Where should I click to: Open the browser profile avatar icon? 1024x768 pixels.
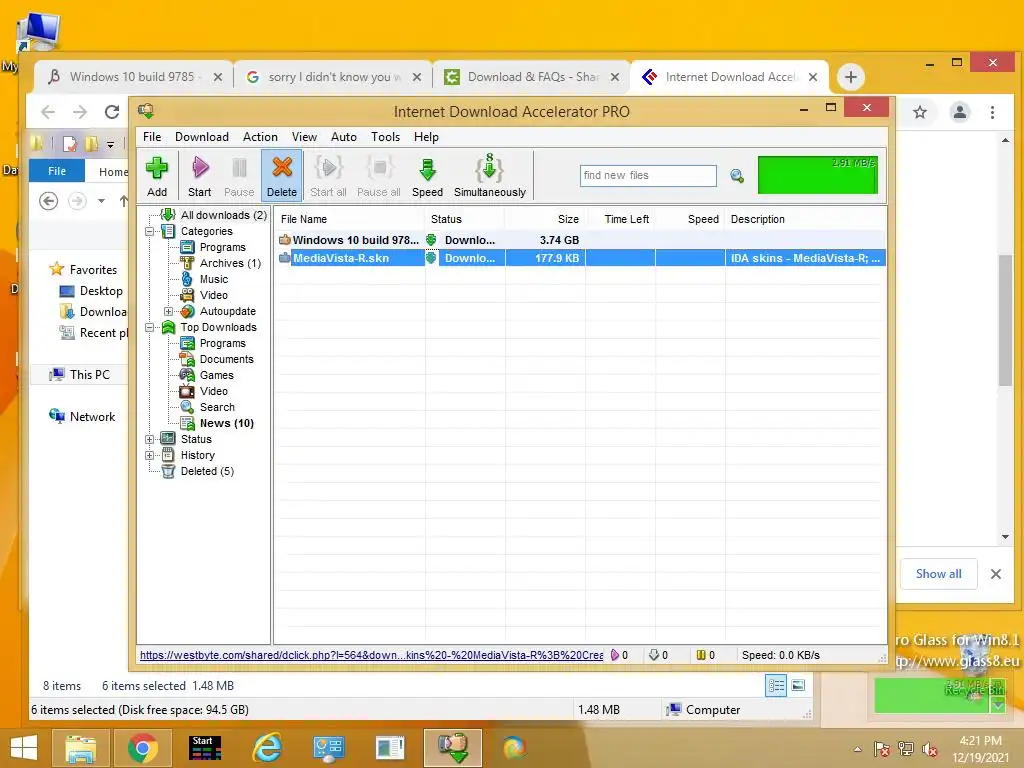[x=959, y=112]
